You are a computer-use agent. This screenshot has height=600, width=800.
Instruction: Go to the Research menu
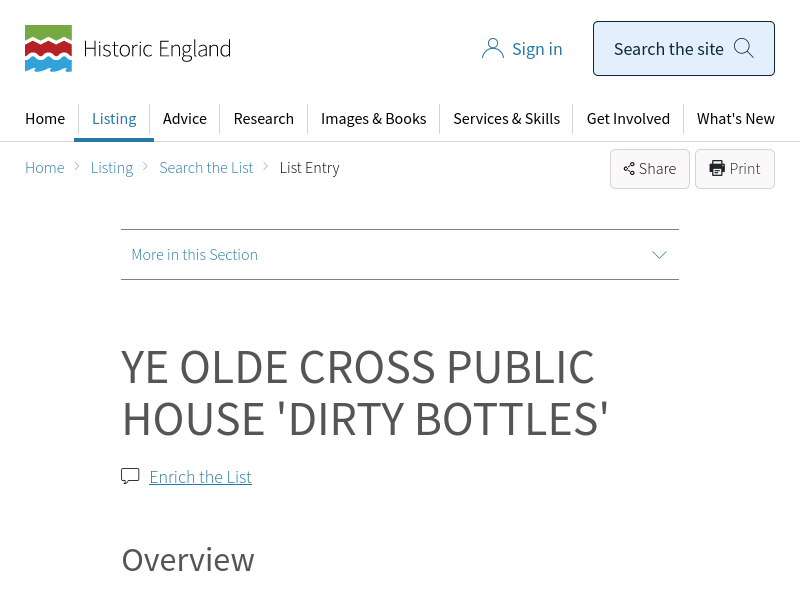tap(264, 119)
